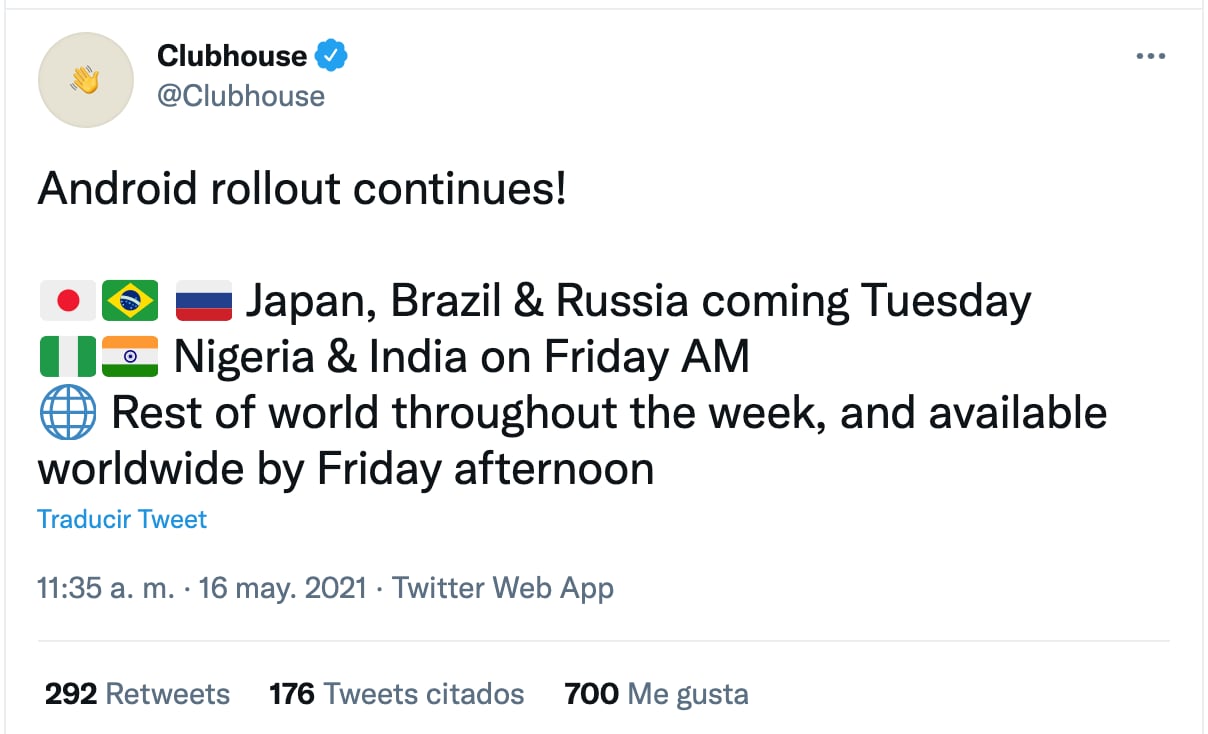Translate tweet with Traducir Tweet
Screen dimensions: 1208x734
[122, 519]
